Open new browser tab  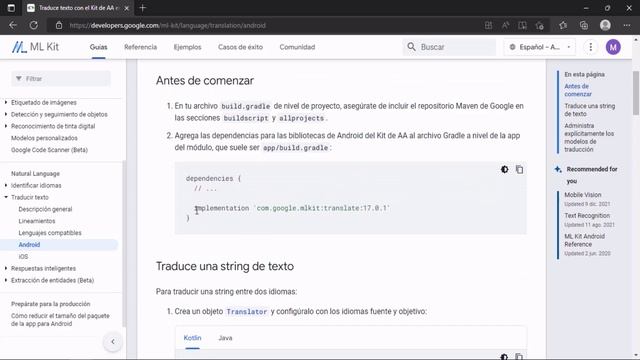142,8
